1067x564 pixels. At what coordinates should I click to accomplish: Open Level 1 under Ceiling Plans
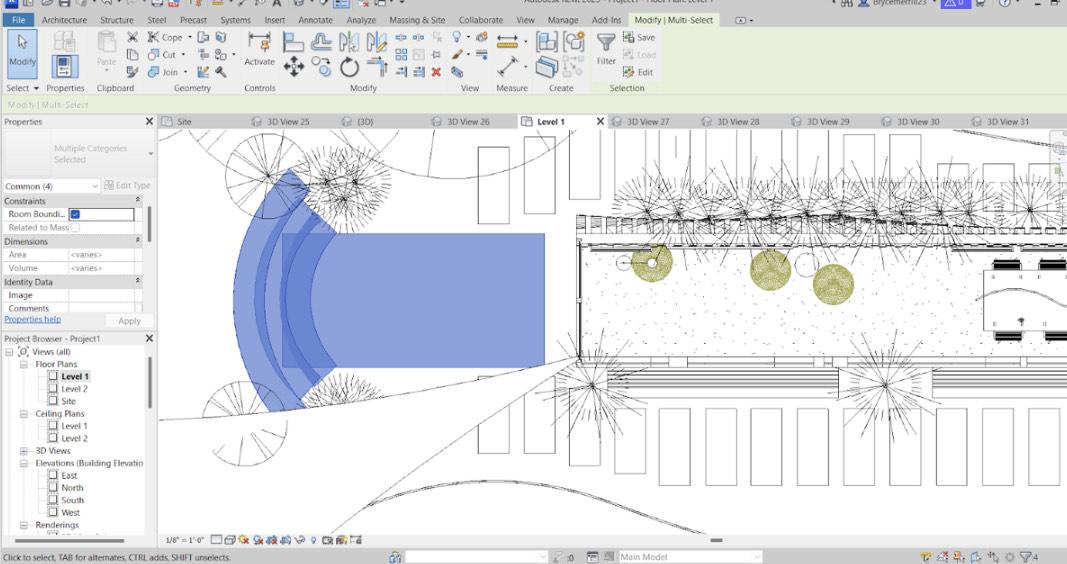click(74, 426)
